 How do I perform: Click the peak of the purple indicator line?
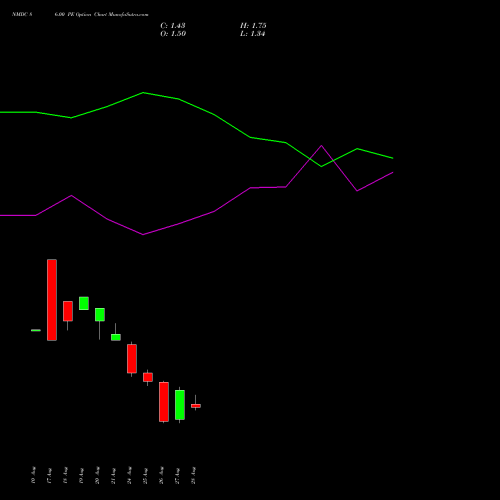321,146
